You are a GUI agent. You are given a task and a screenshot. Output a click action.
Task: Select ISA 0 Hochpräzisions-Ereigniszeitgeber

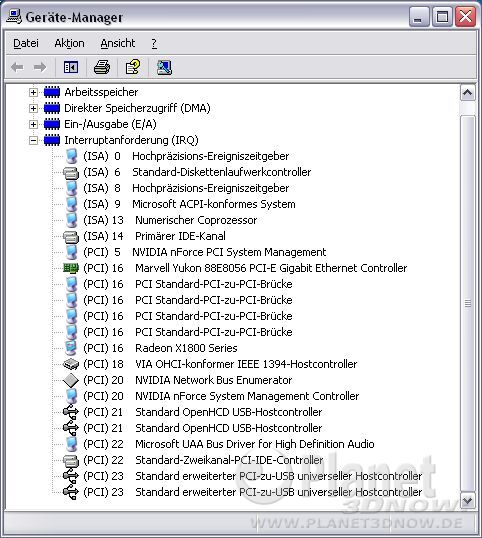click(186, 156)
